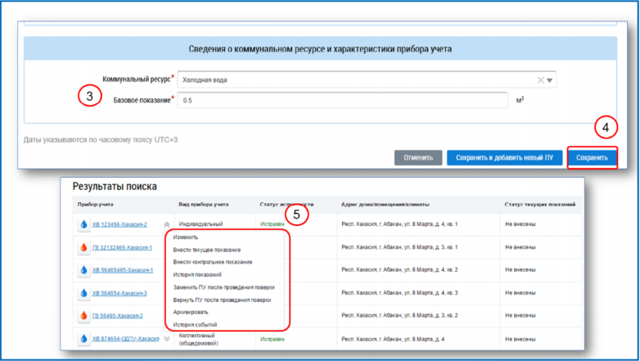
Task: Select Архивировать from the context menu
Action: coord(191,312)
